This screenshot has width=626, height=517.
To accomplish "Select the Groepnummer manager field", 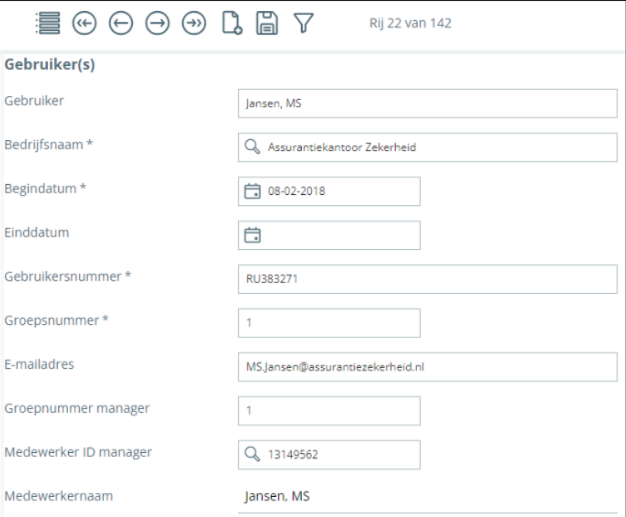I will pyautogui.click(x=329, y=411).
